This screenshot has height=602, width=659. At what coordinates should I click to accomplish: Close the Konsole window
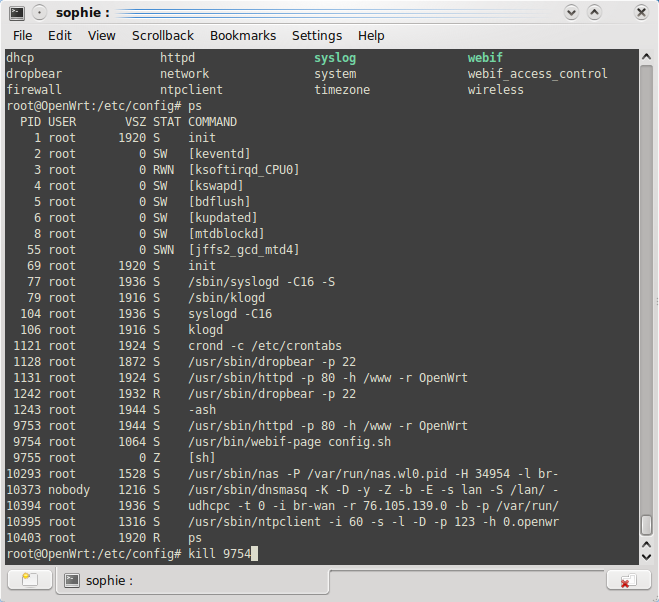(x=640, y=13)
